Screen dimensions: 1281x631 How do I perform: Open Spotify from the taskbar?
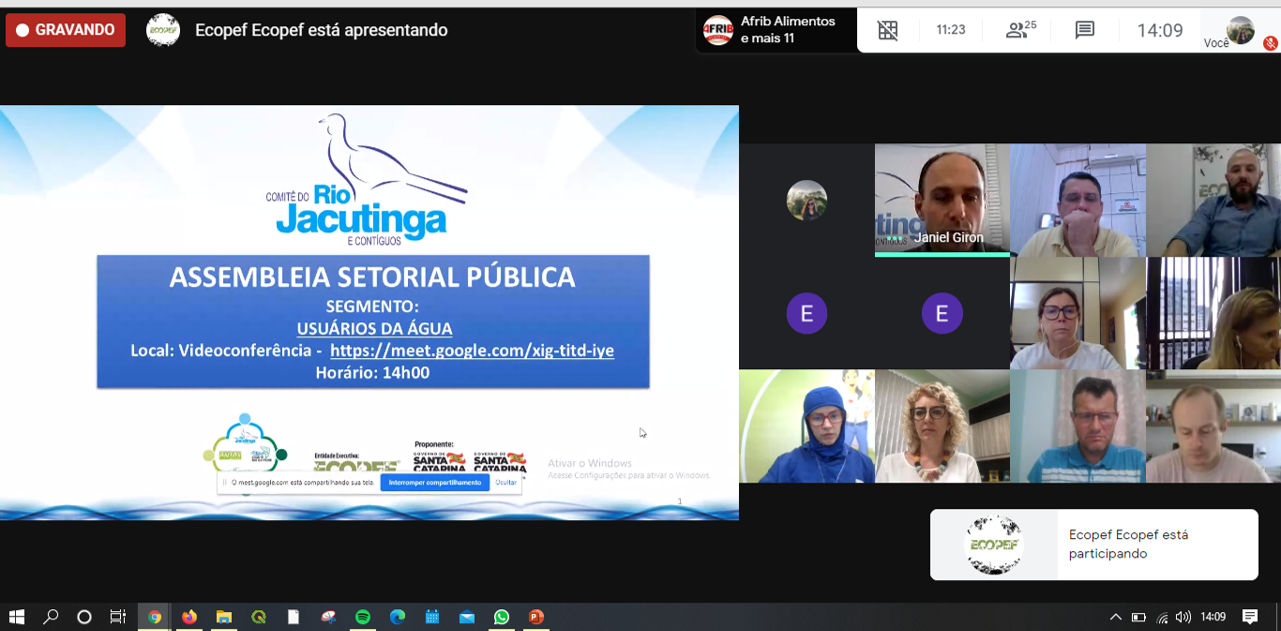pos(363,617)
